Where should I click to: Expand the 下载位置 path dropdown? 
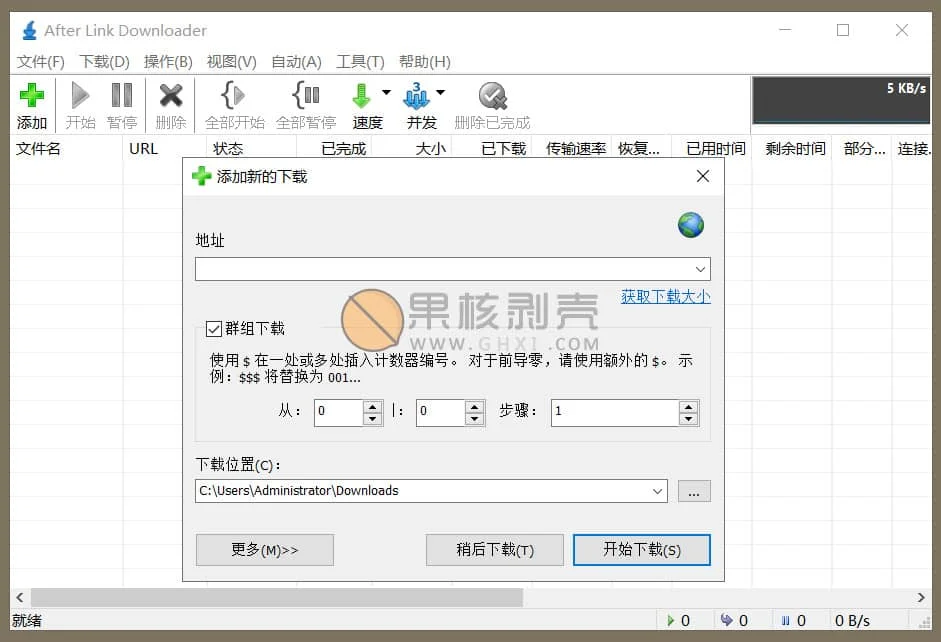tap(657, 491)
